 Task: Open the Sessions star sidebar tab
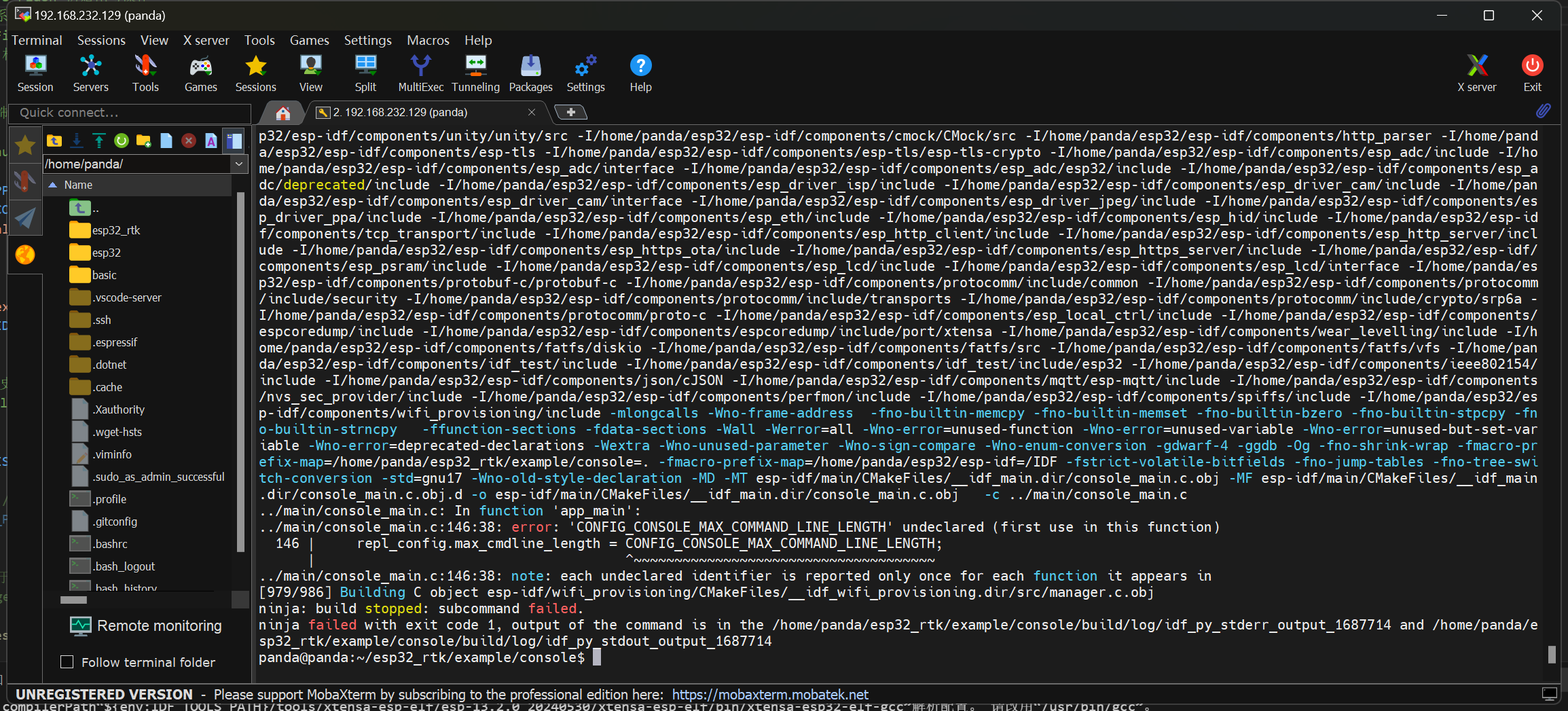click(25, 144)
